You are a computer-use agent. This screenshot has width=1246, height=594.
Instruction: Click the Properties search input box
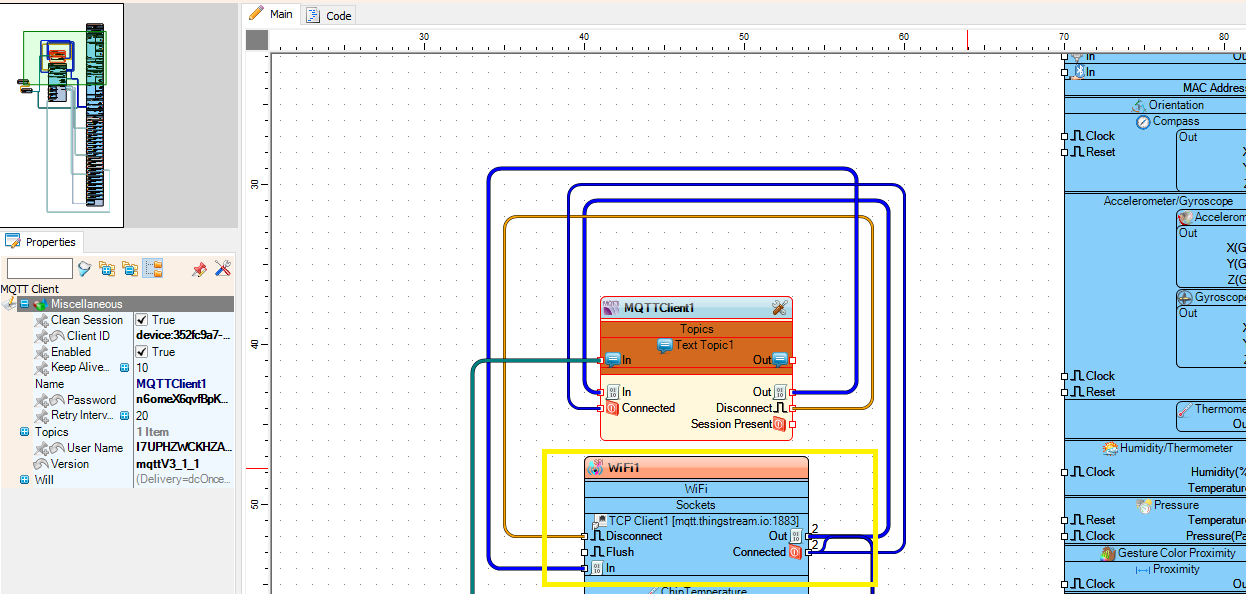[40, 268]
